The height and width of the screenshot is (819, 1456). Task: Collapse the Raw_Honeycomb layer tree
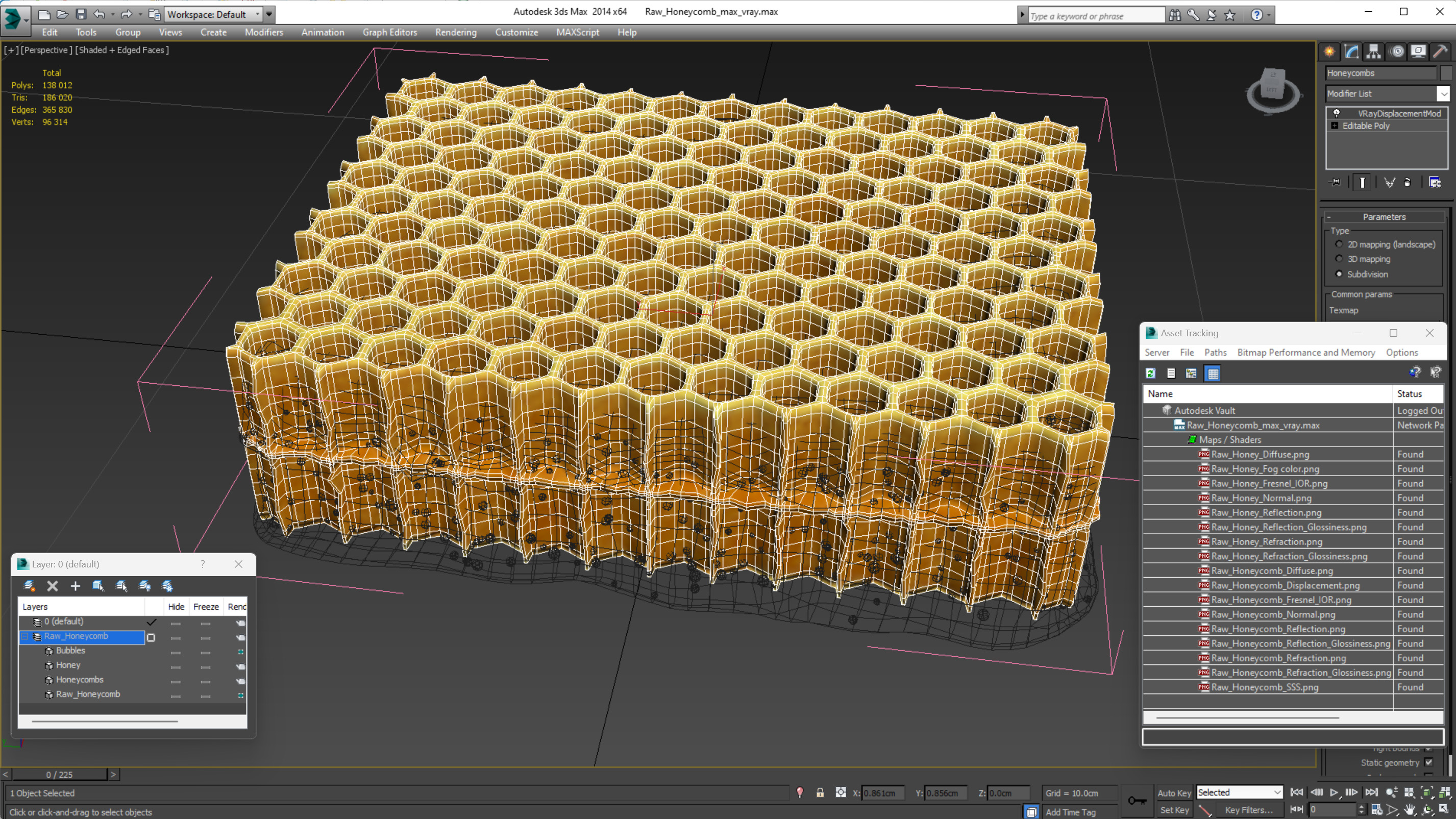[x=25, y=636]
